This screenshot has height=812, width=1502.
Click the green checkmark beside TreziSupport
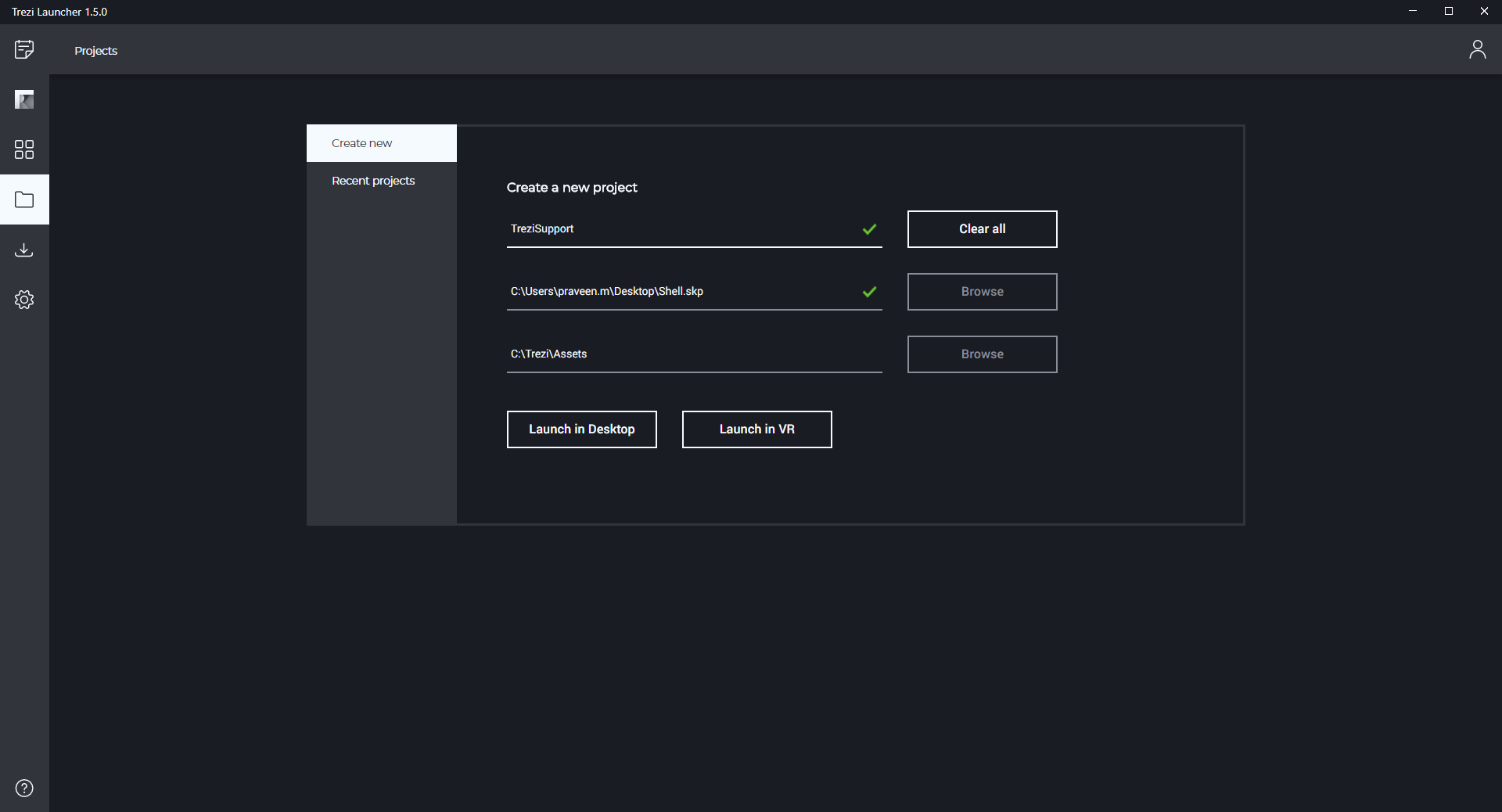[869, 229]
